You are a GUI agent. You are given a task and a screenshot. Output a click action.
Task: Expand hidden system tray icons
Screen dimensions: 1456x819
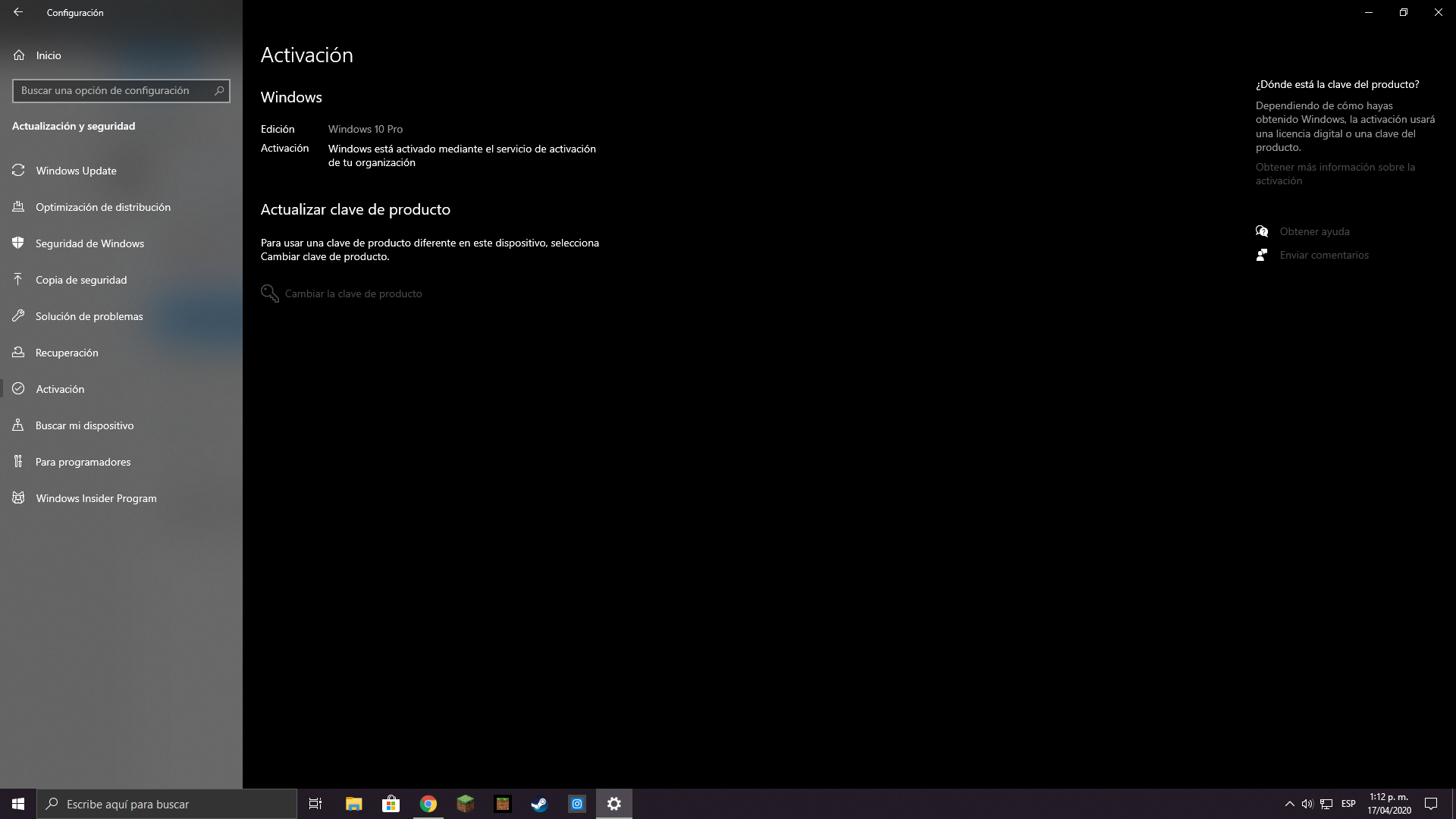[1289, 804]
